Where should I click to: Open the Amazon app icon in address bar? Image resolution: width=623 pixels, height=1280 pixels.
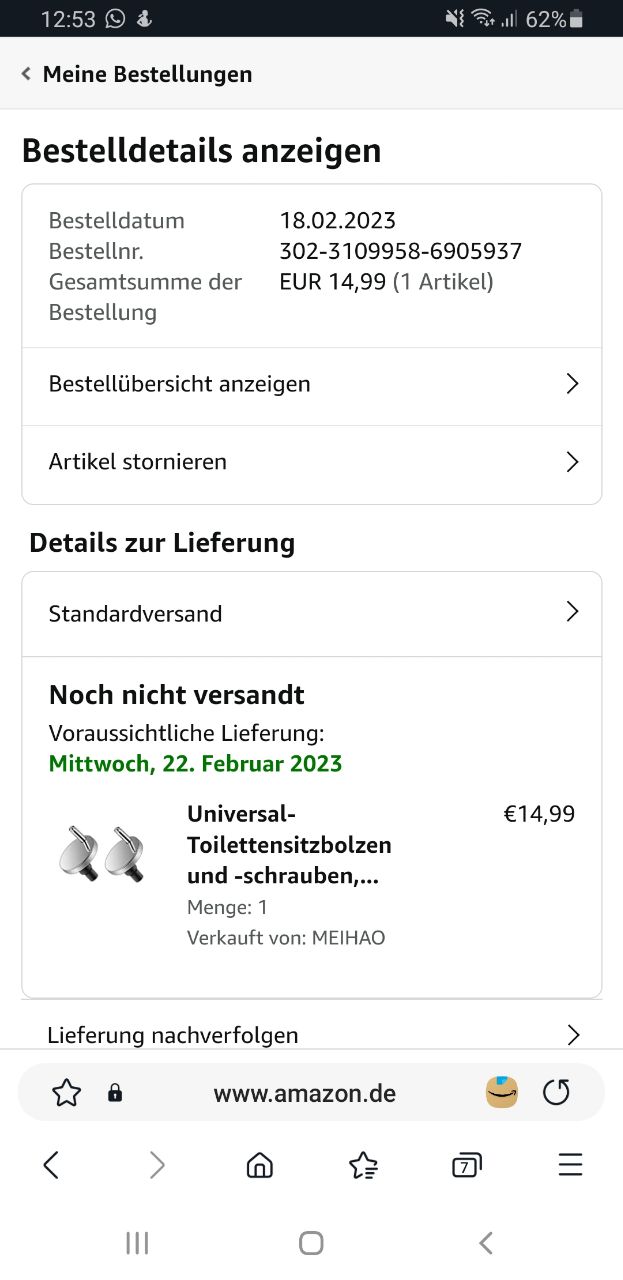(x=502, y=1092)
